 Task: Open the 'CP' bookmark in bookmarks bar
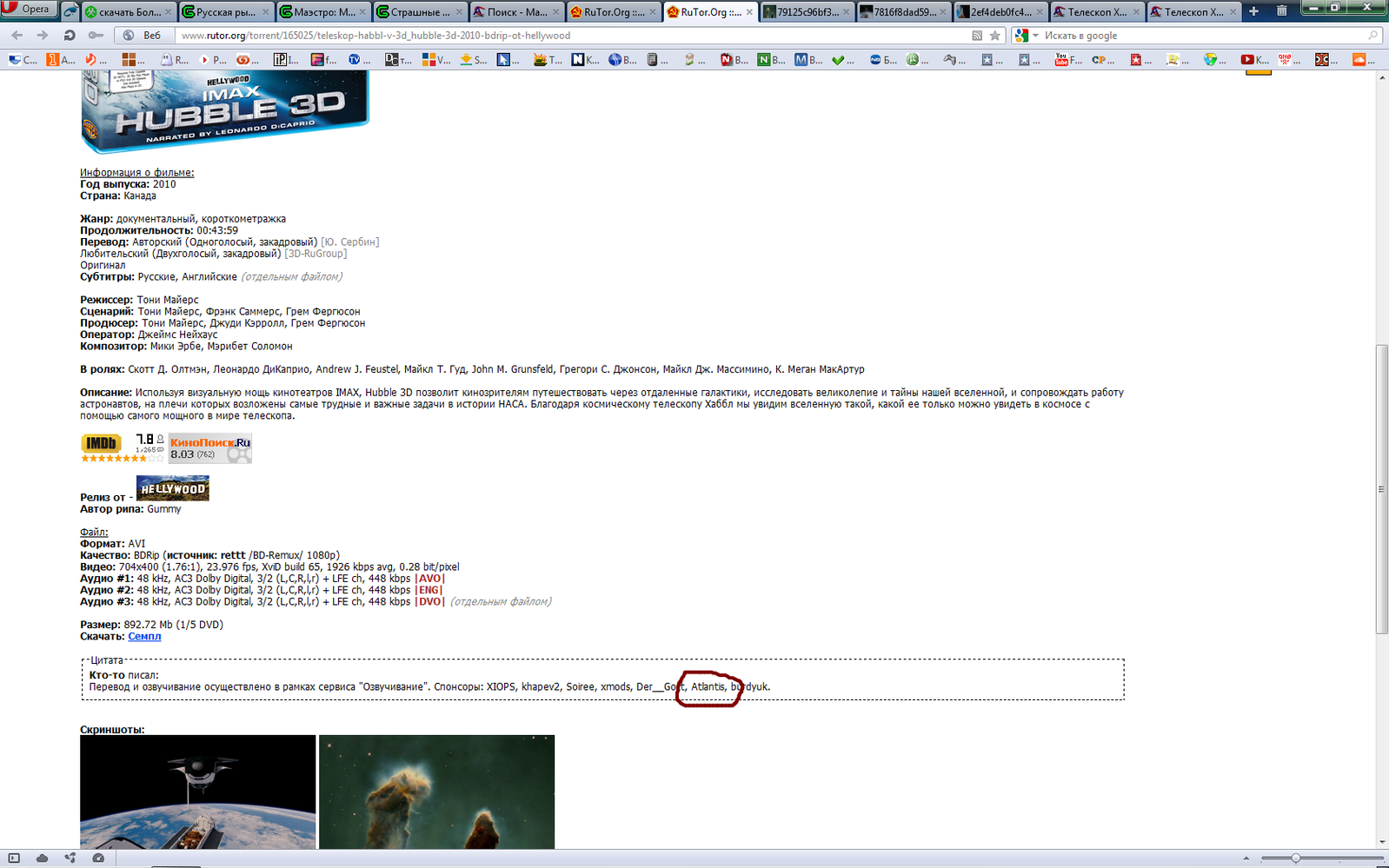pyautogui.click(x=1104, y=59)
